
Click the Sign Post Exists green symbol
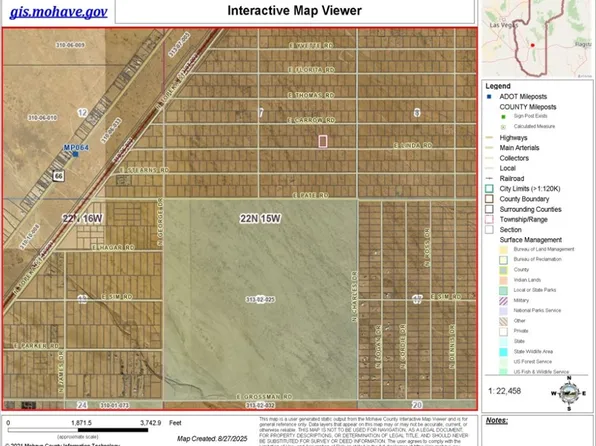pyautogui.click(x=503, y=116)
